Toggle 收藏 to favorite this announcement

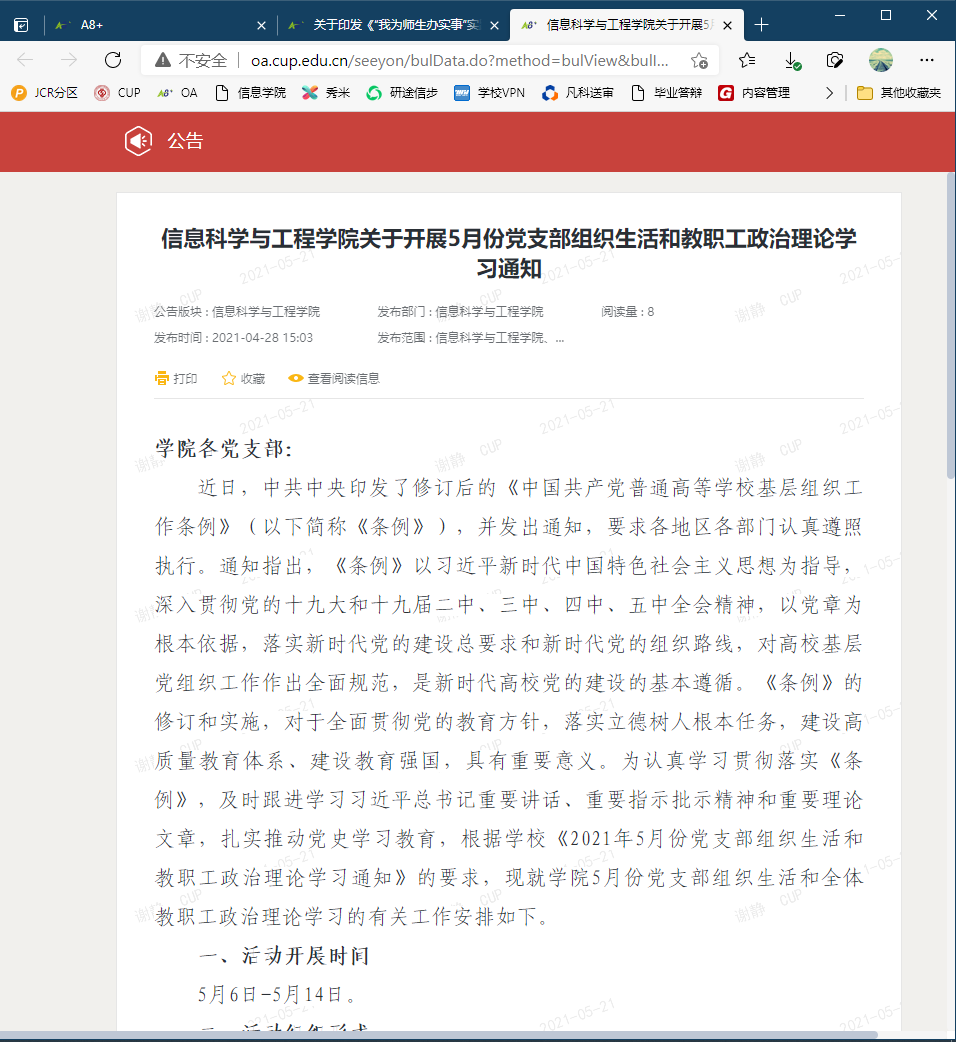click(241, 378)
